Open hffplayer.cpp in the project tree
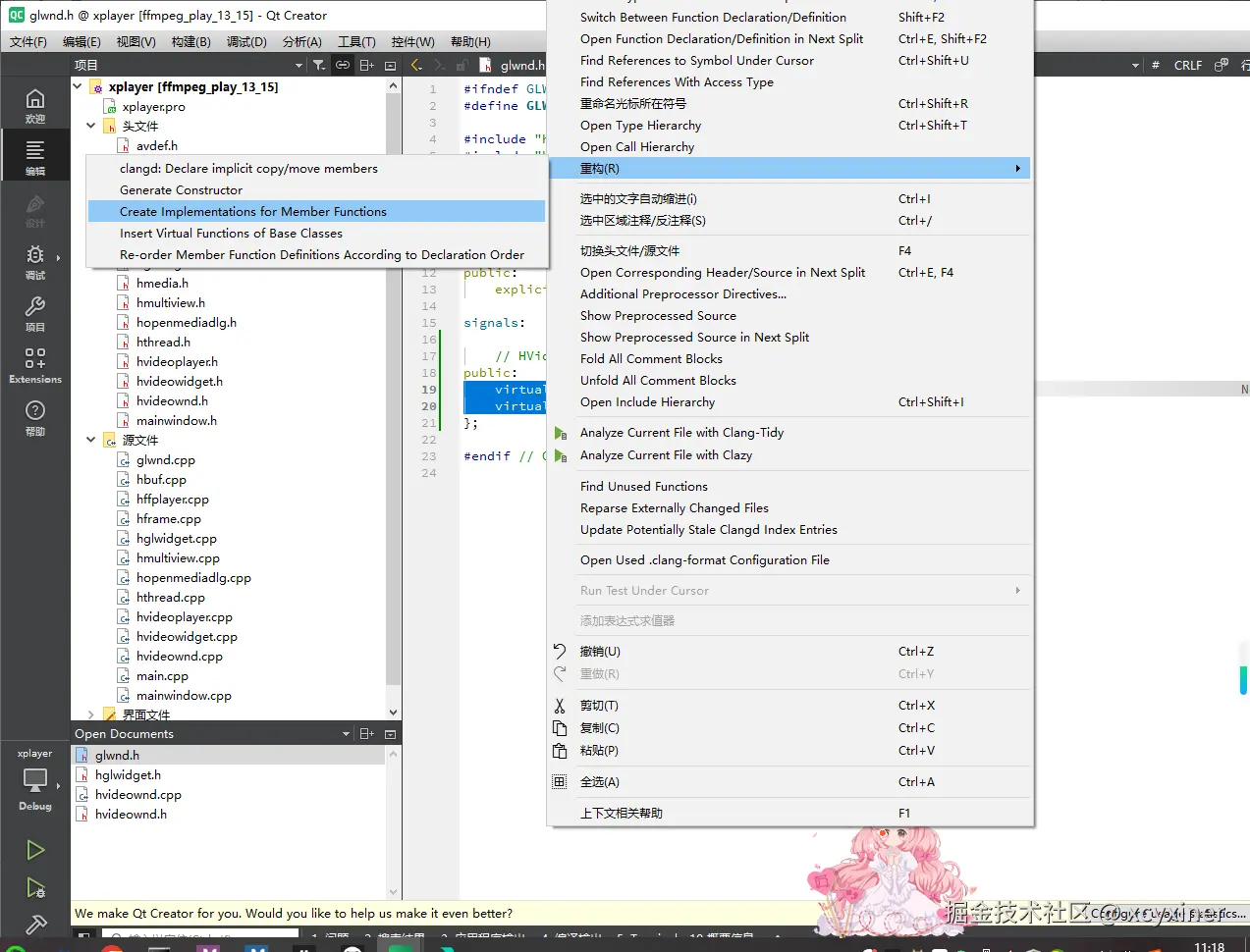1250x952 pixels. point(172,499)
